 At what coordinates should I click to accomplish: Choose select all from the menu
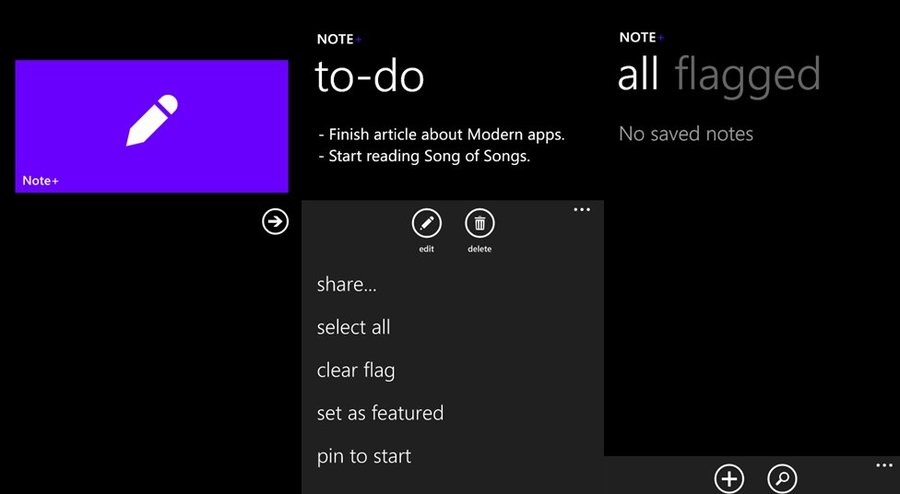coord(354,328)
